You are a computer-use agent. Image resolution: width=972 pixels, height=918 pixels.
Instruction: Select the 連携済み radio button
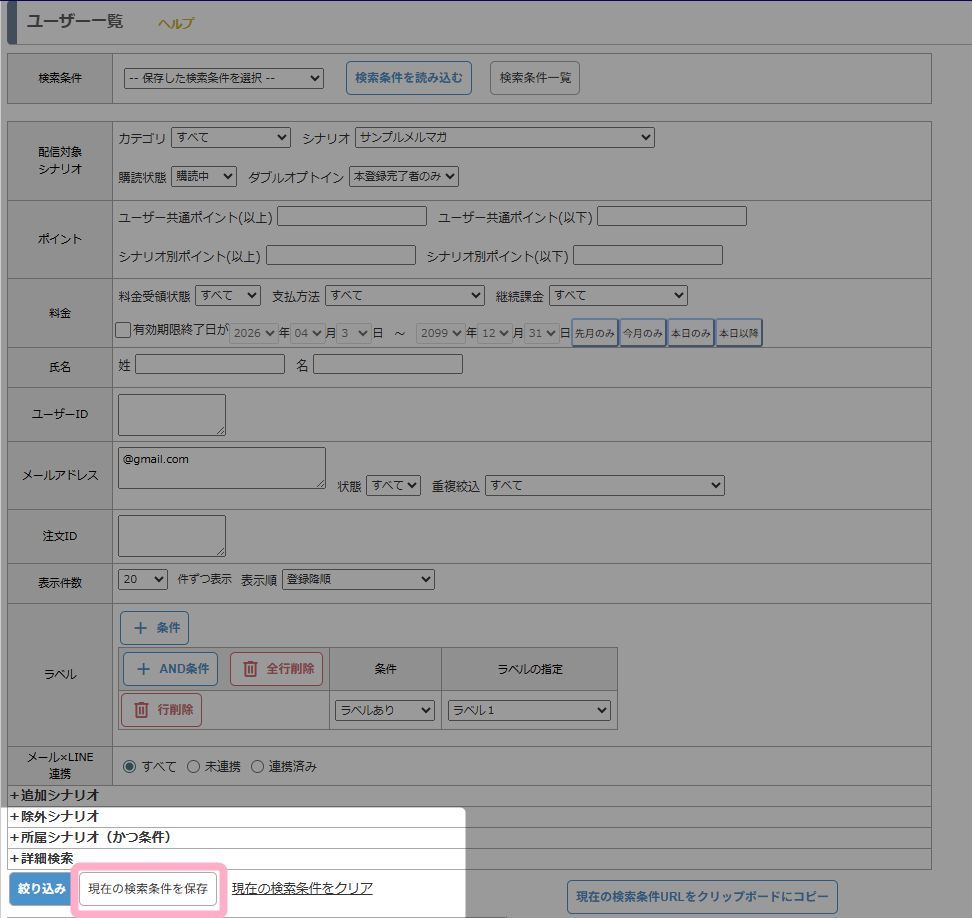(258, 767)
